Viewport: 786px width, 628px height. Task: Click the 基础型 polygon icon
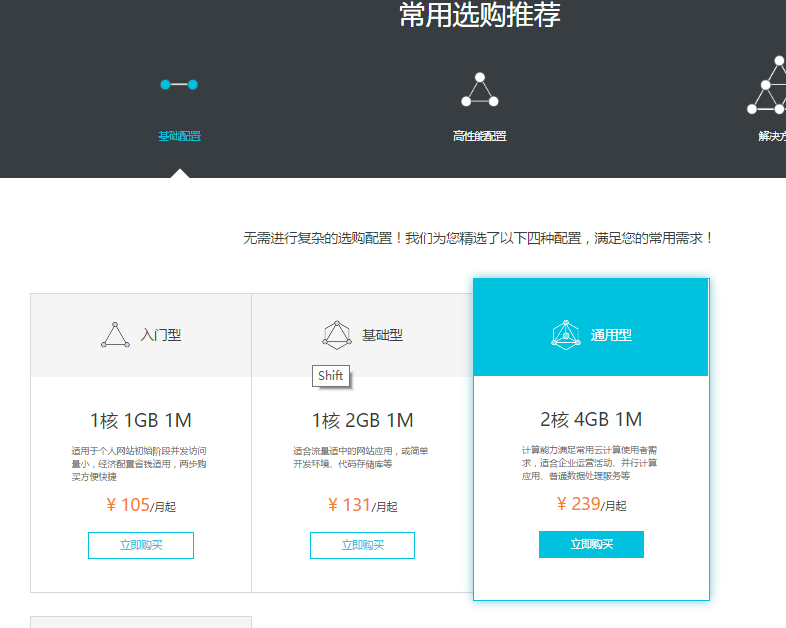pyautogui.click(x=337, y=335)
